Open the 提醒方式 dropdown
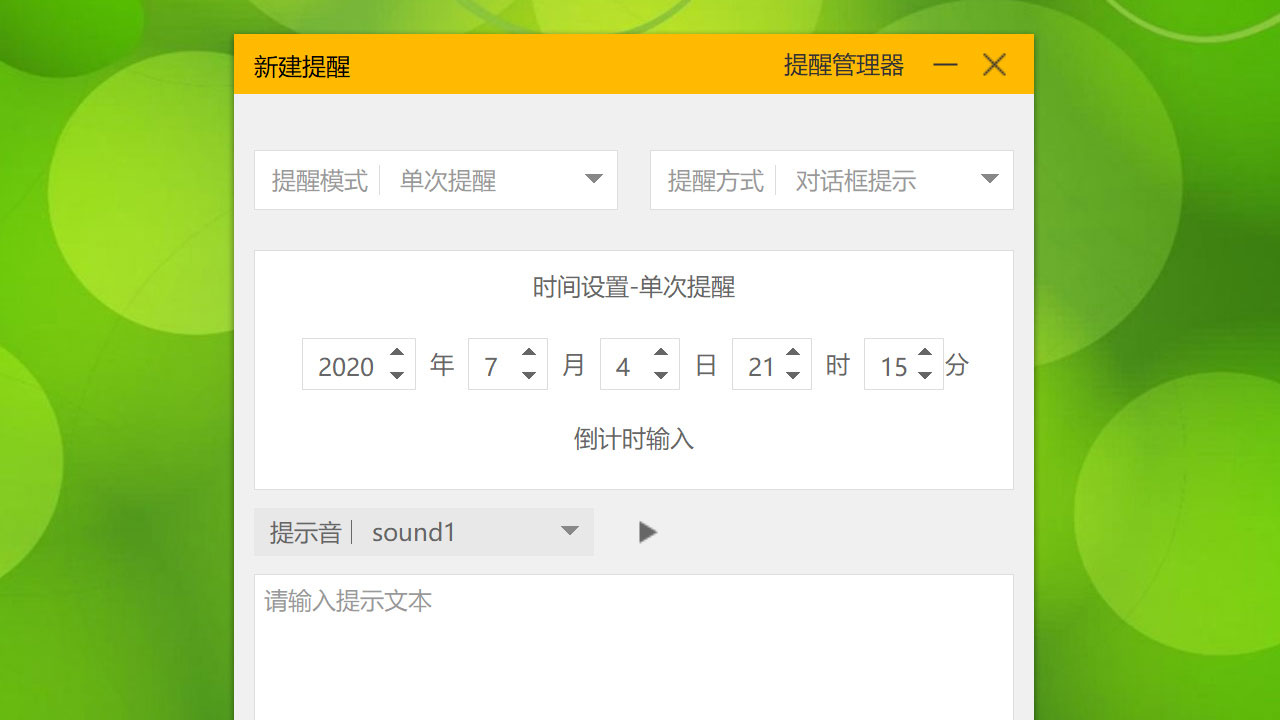Viewport: 1280px width, 720px height. coord(989,179)
